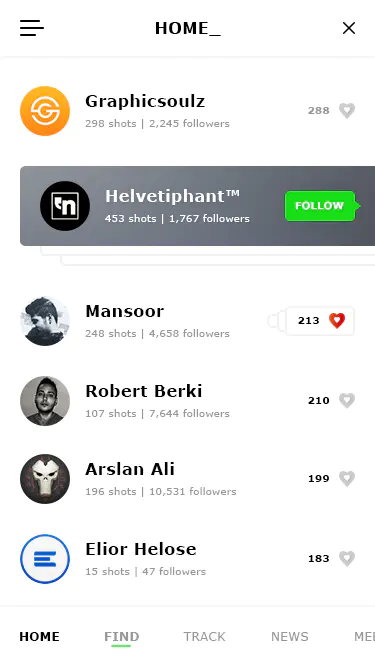Viewport: 375px width, 667px height.
Task: Go to the NEWS tab
Action: (290, 636)
